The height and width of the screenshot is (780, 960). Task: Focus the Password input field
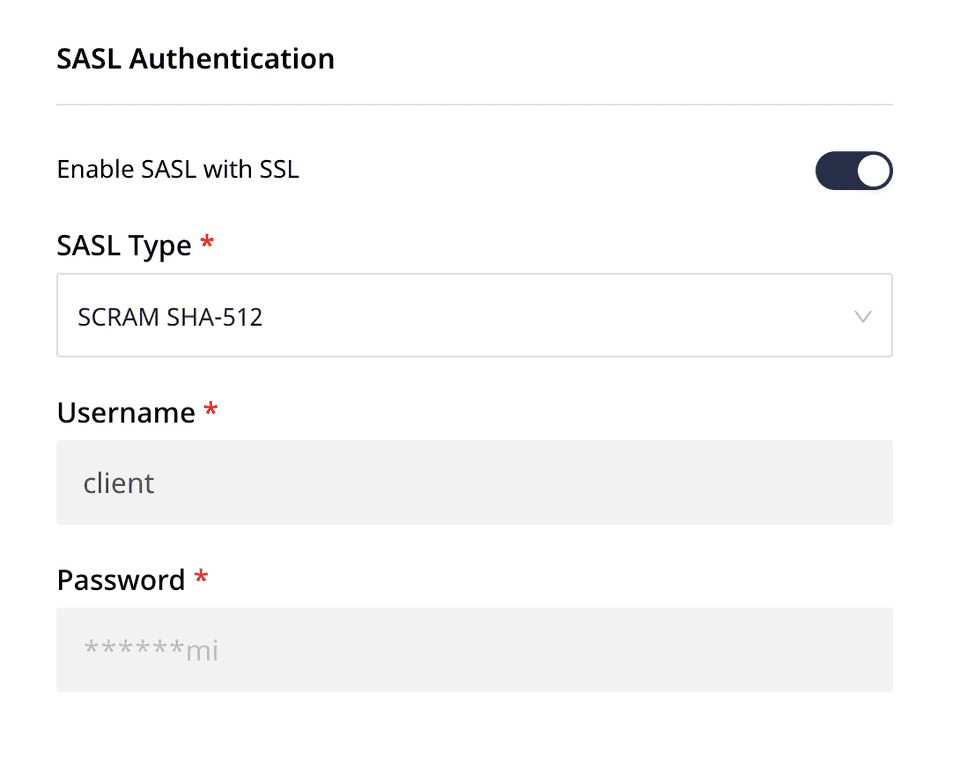[x=474, y=650]
